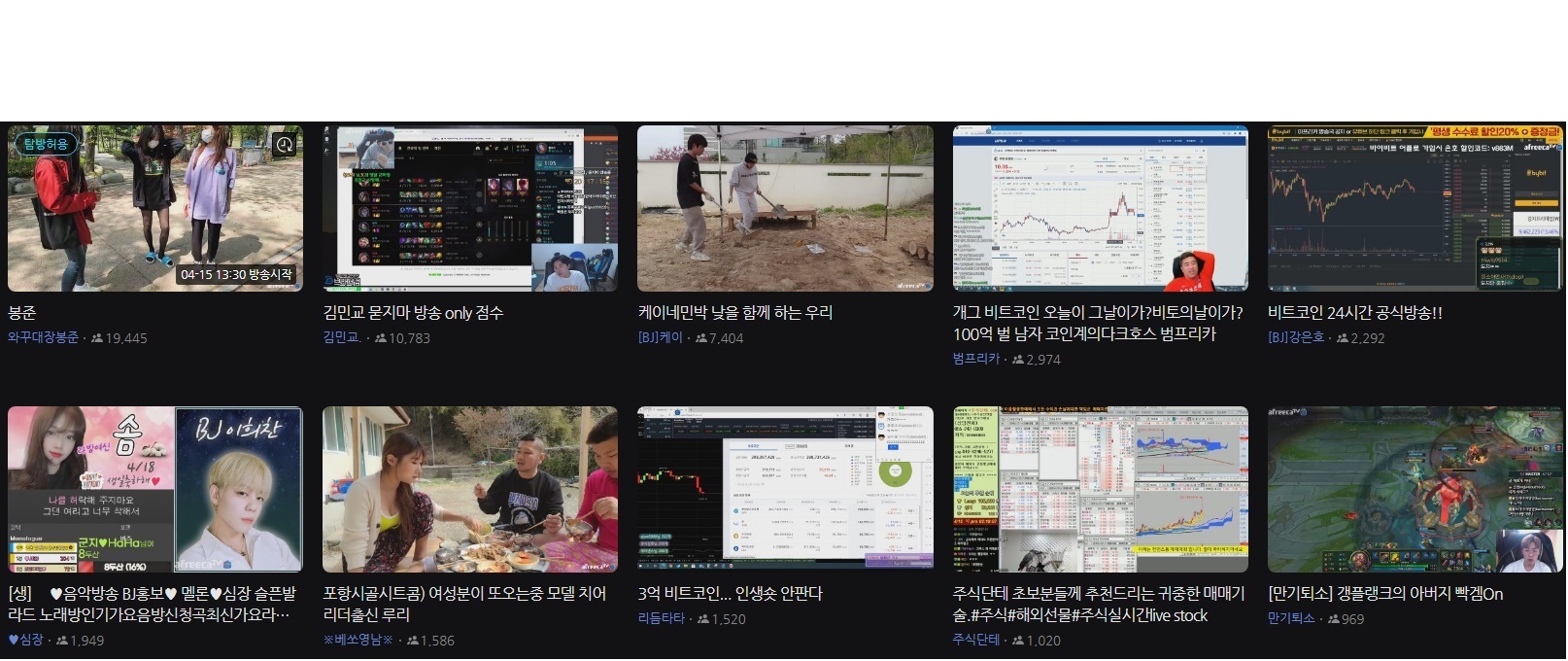
Task: Click the viewers icon beside 2,974
Action: (x=1018, y=360)
